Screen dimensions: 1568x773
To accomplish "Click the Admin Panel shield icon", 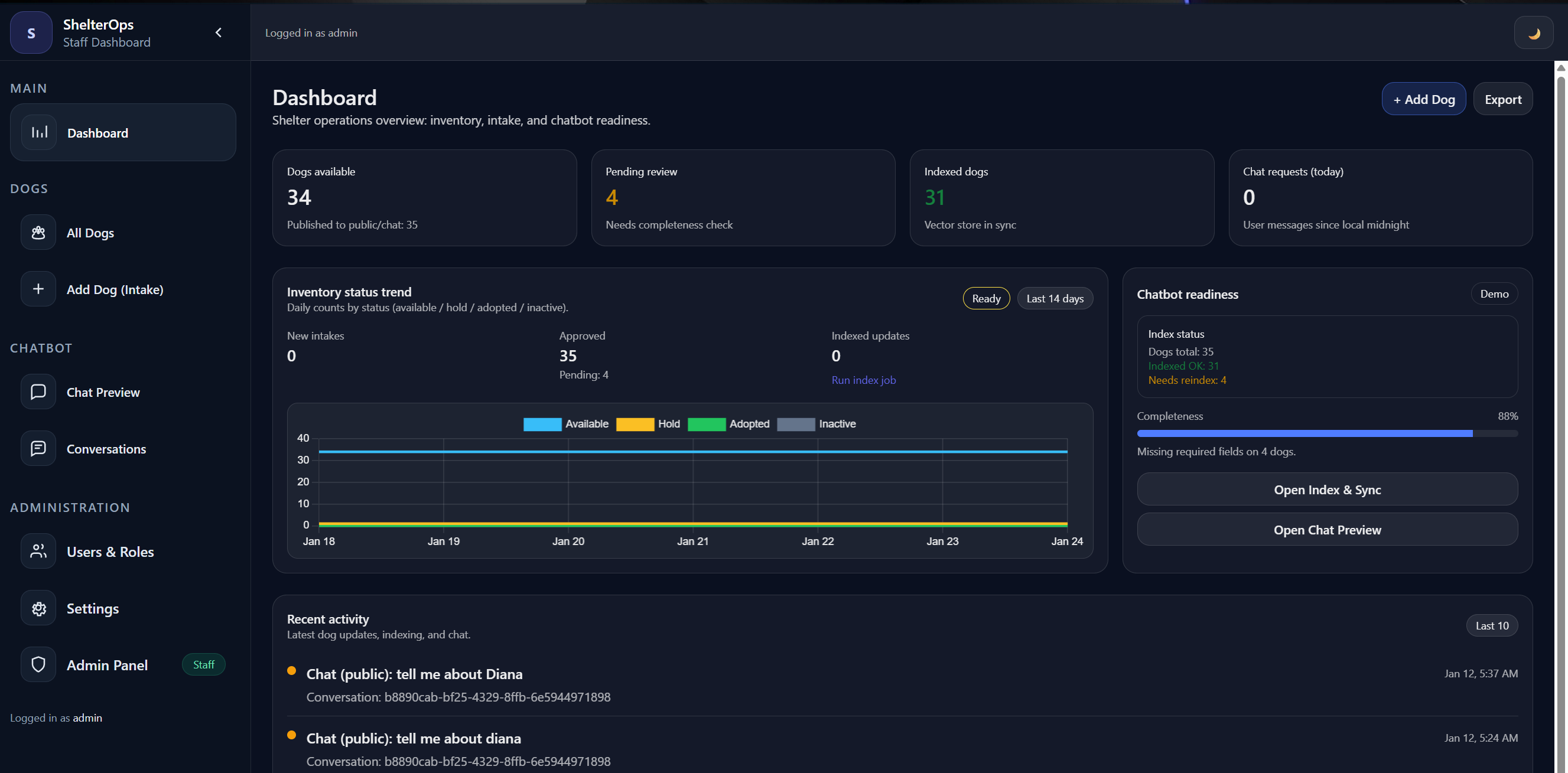I will pyautogui.click(x=38, y=664).
